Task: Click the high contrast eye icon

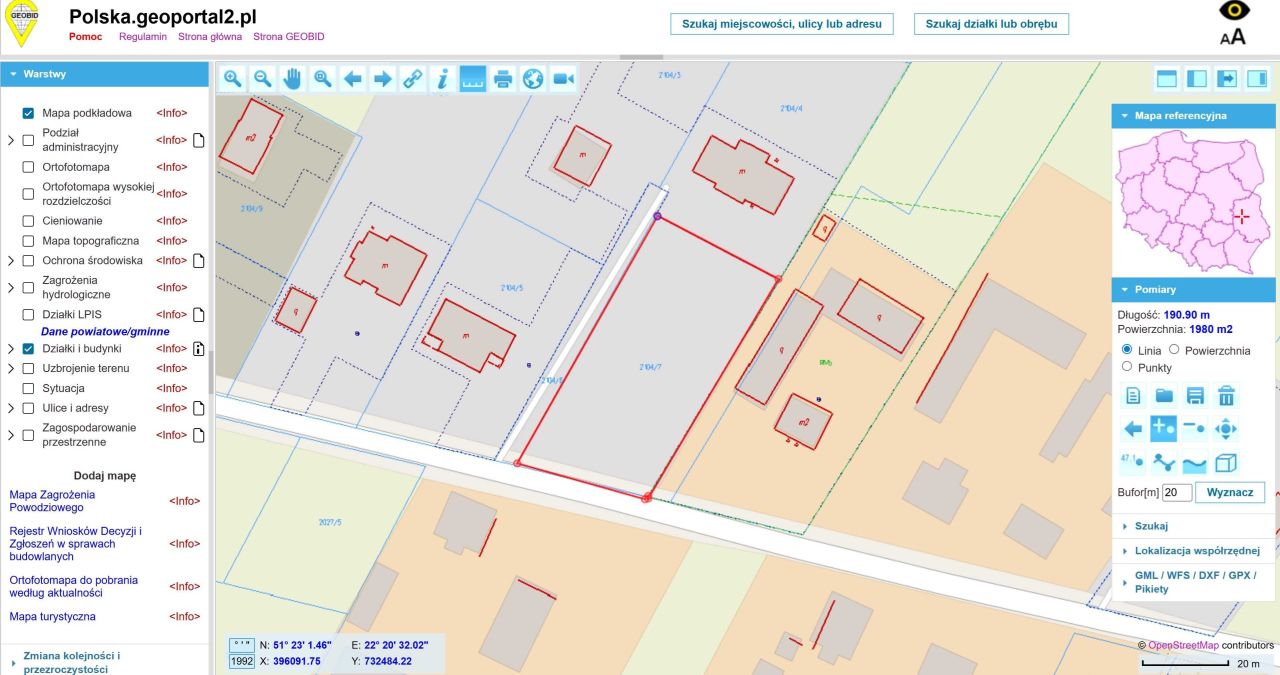Action: point(1234,10)
